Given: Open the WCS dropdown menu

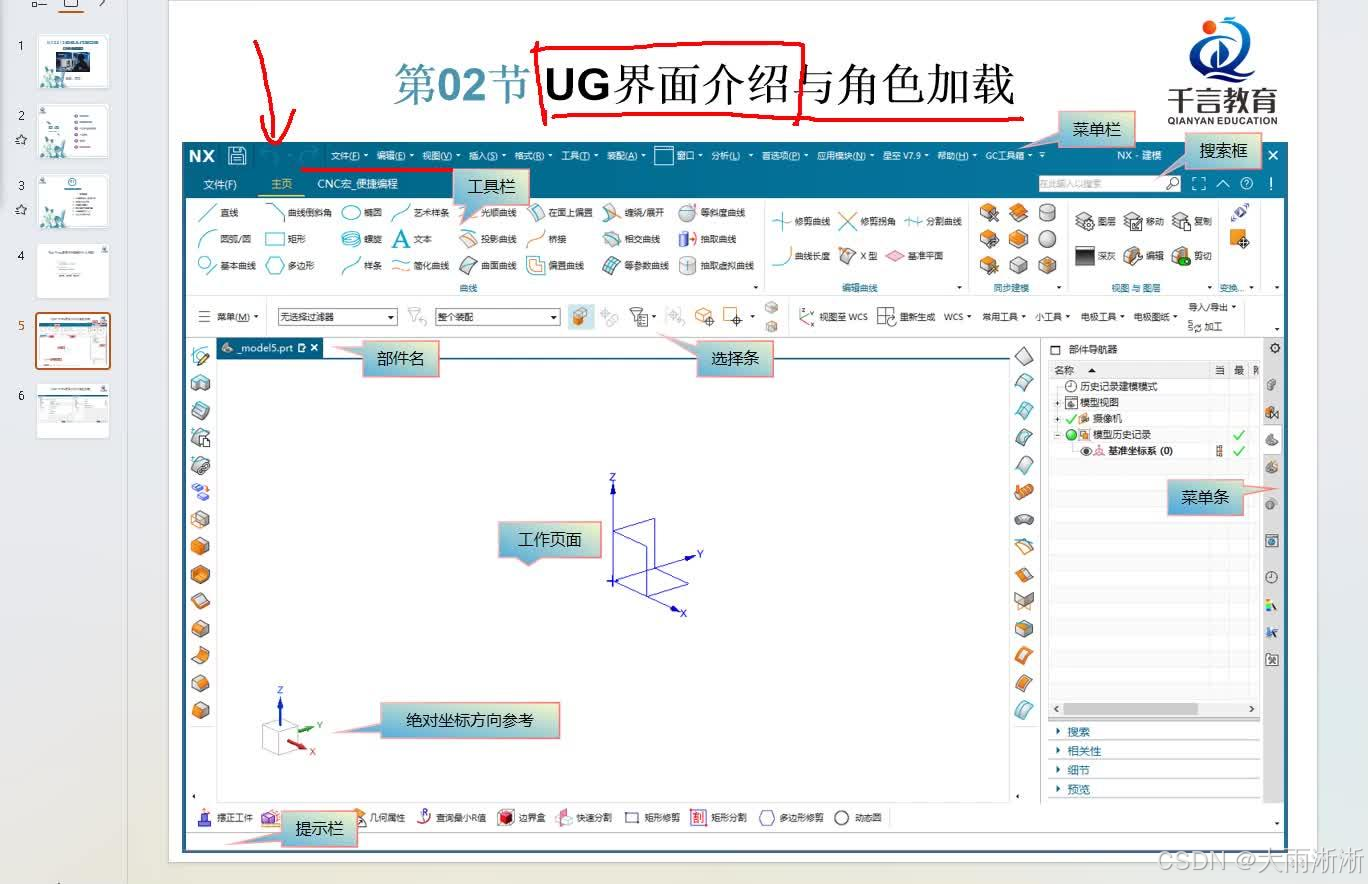Looking at the screenshot, I should pyautogui.click(x=957, y=316).
